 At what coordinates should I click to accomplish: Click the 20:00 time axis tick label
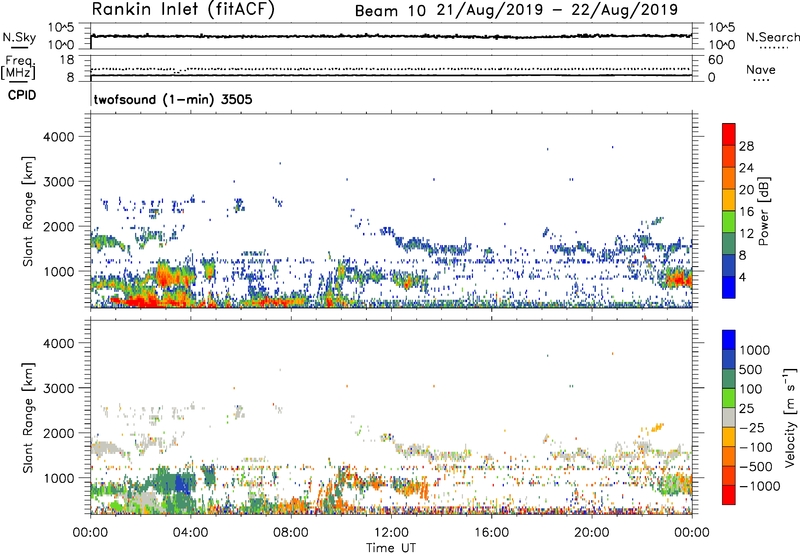point(592,533)
